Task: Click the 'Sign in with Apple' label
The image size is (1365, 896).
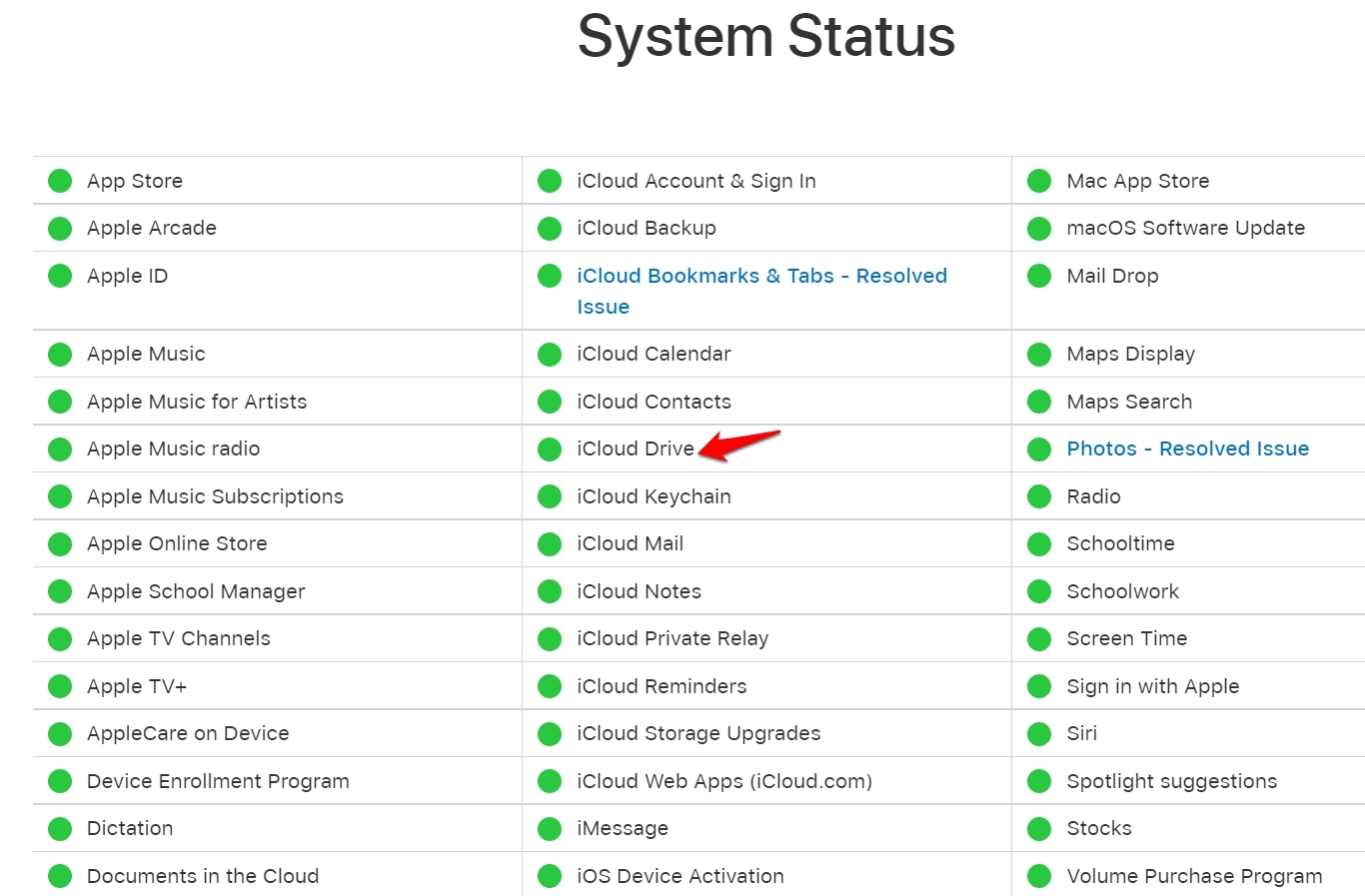Action: pos(1152,686)
